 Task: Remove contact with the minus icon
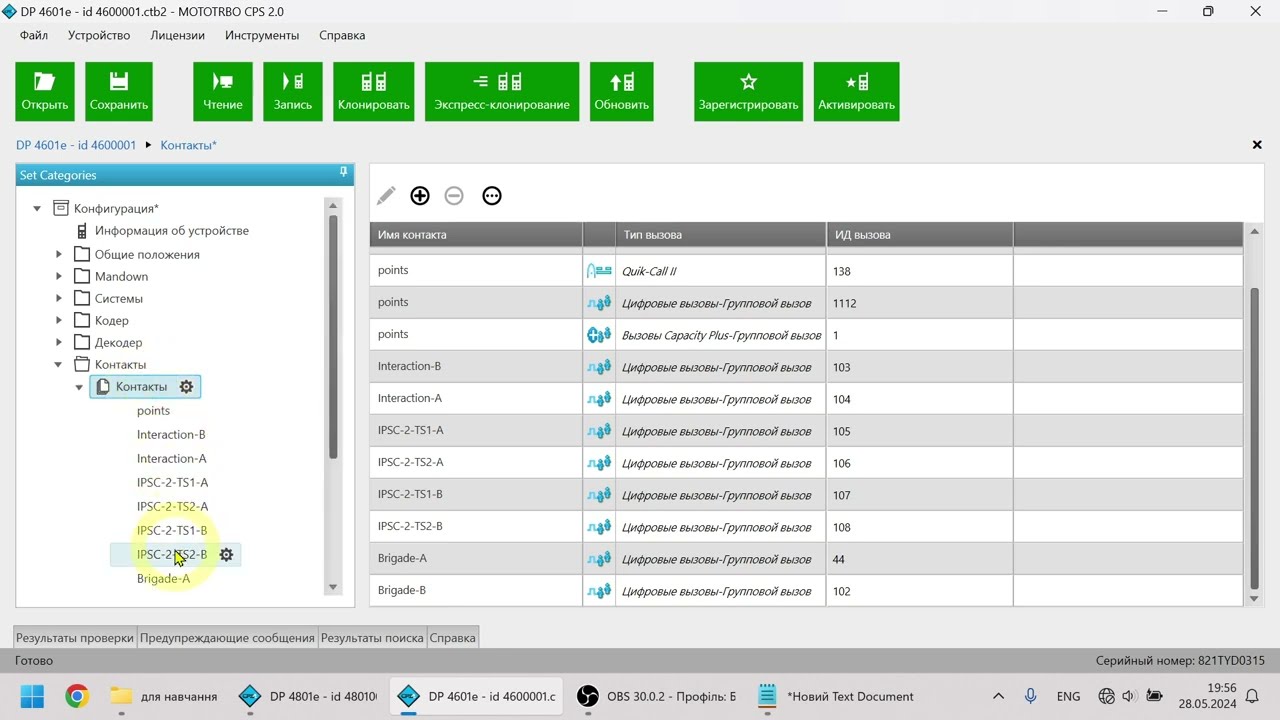tap(454, 196)
